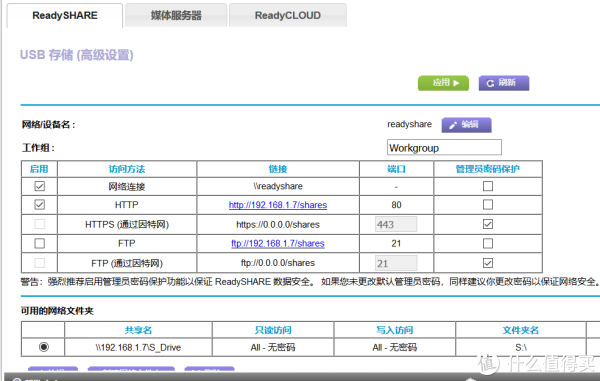This screenshot has width=600, height=381.
Task: Click the S:\ folder name cell
Action: (x=521, y=347)
